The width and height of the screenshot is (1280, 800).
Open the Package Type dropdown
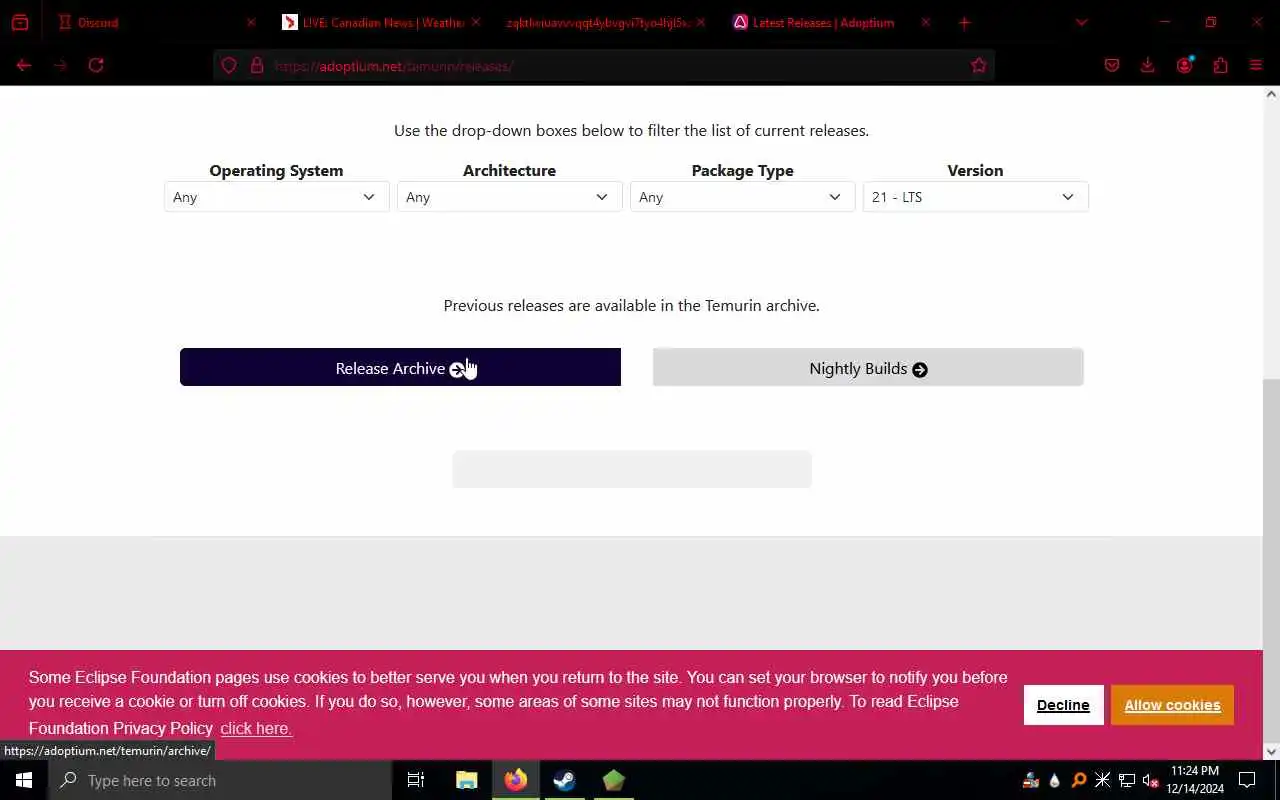[742, 197]
